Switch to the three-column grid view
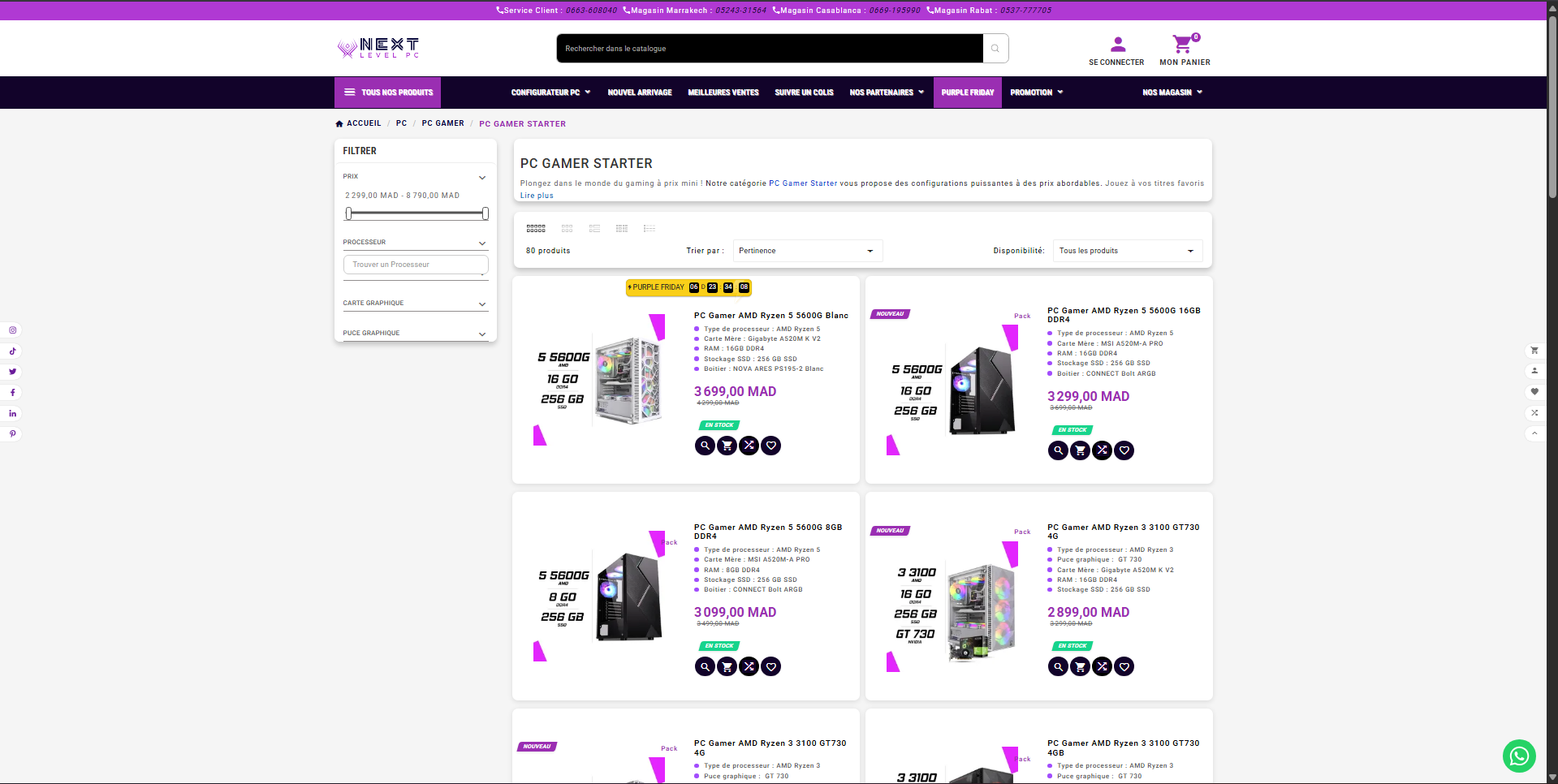 click(x=568, y=229)
